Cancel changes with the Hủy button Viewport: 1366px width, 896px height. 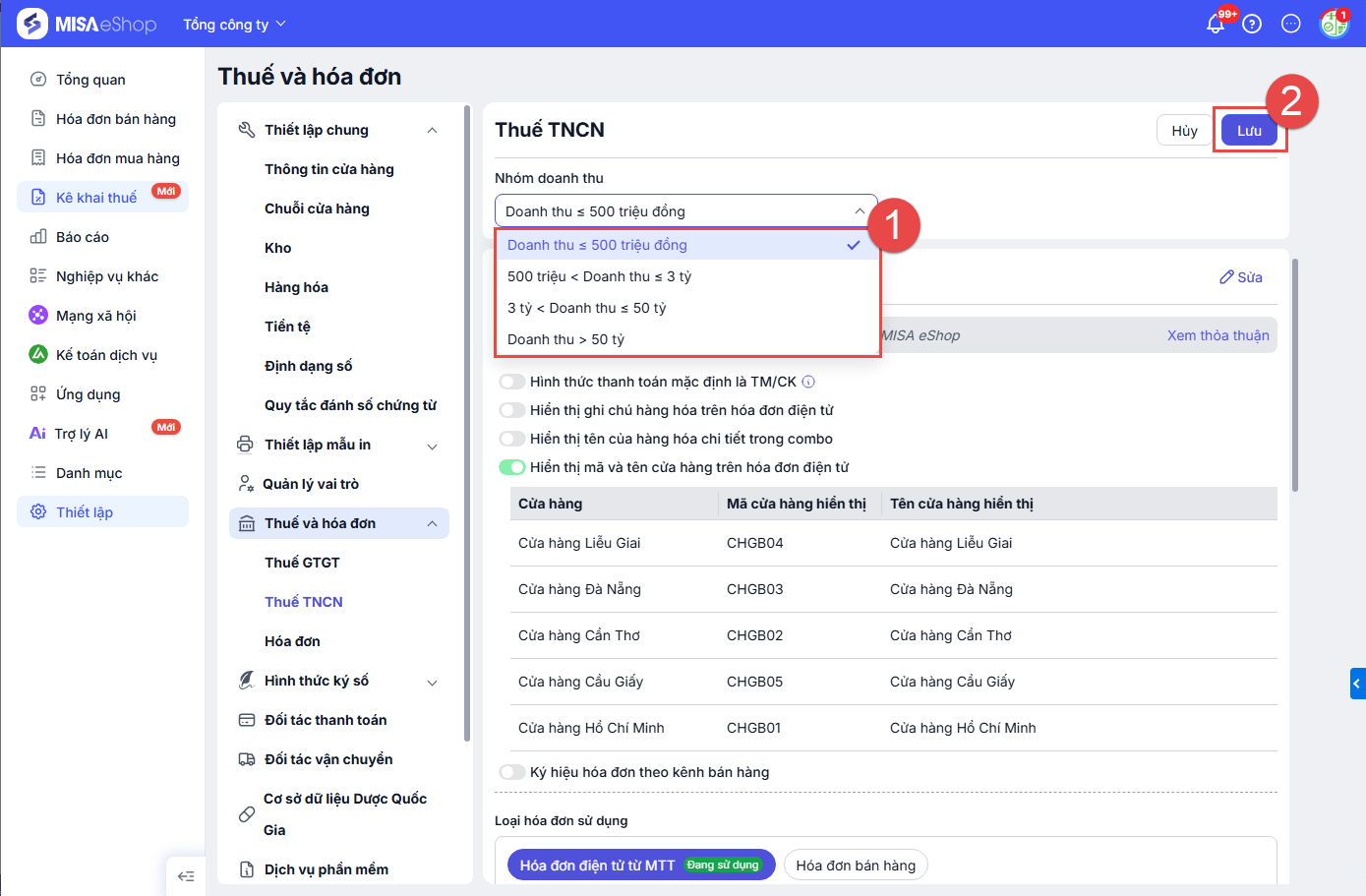point(1184,130)
